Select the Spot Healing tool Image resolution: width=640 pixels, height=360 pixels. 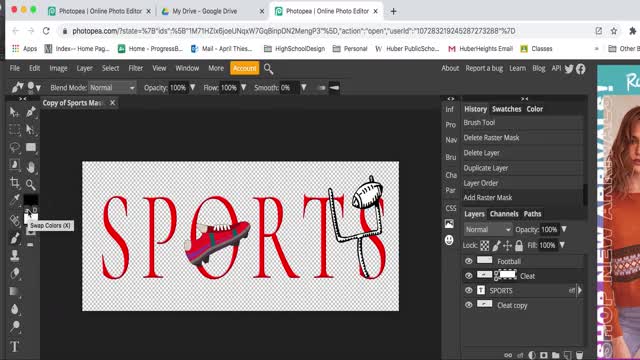15,220
